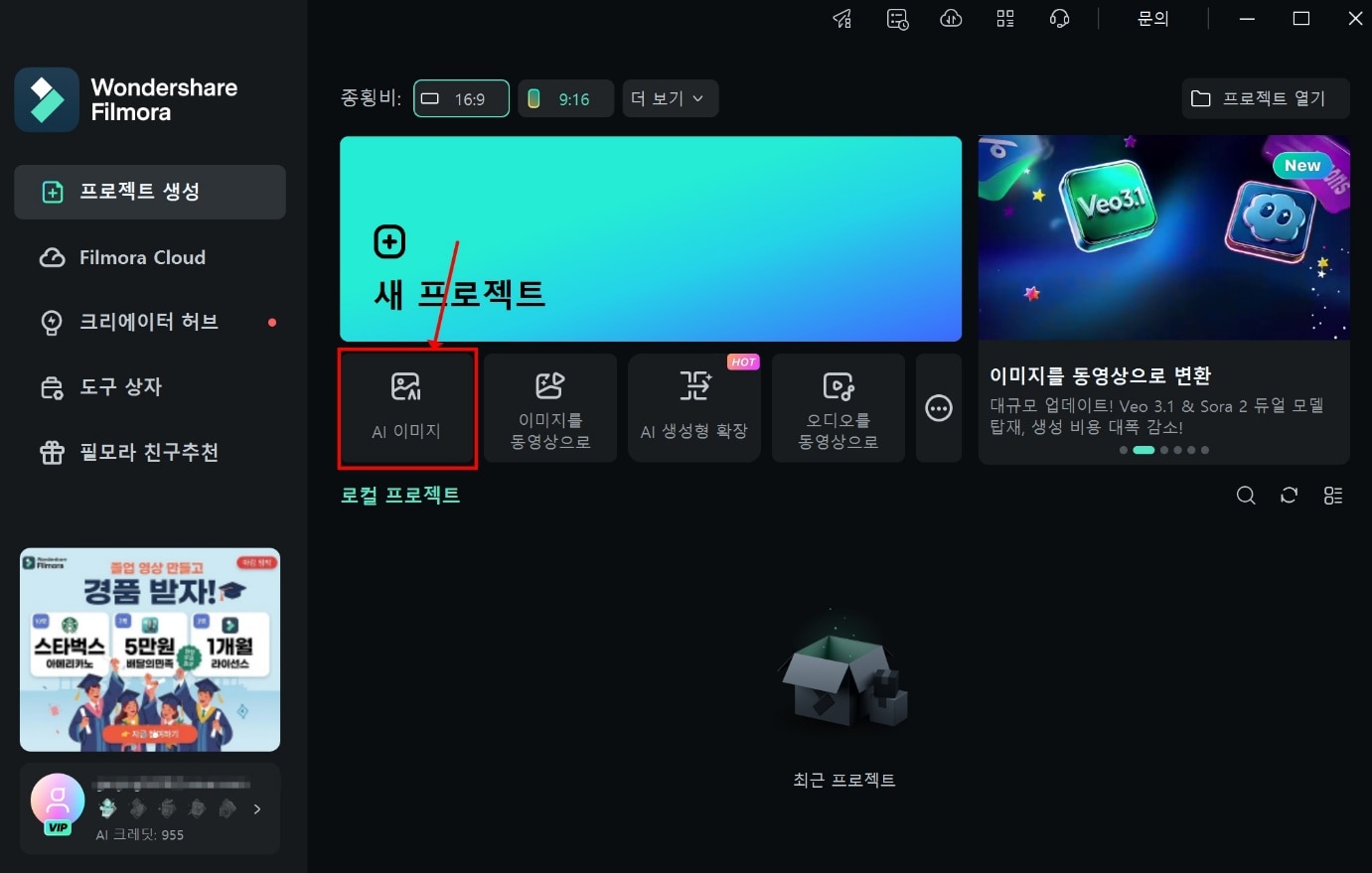Click the AI 크레딧: 955 text
The image size is (1372, 873).
140,835
